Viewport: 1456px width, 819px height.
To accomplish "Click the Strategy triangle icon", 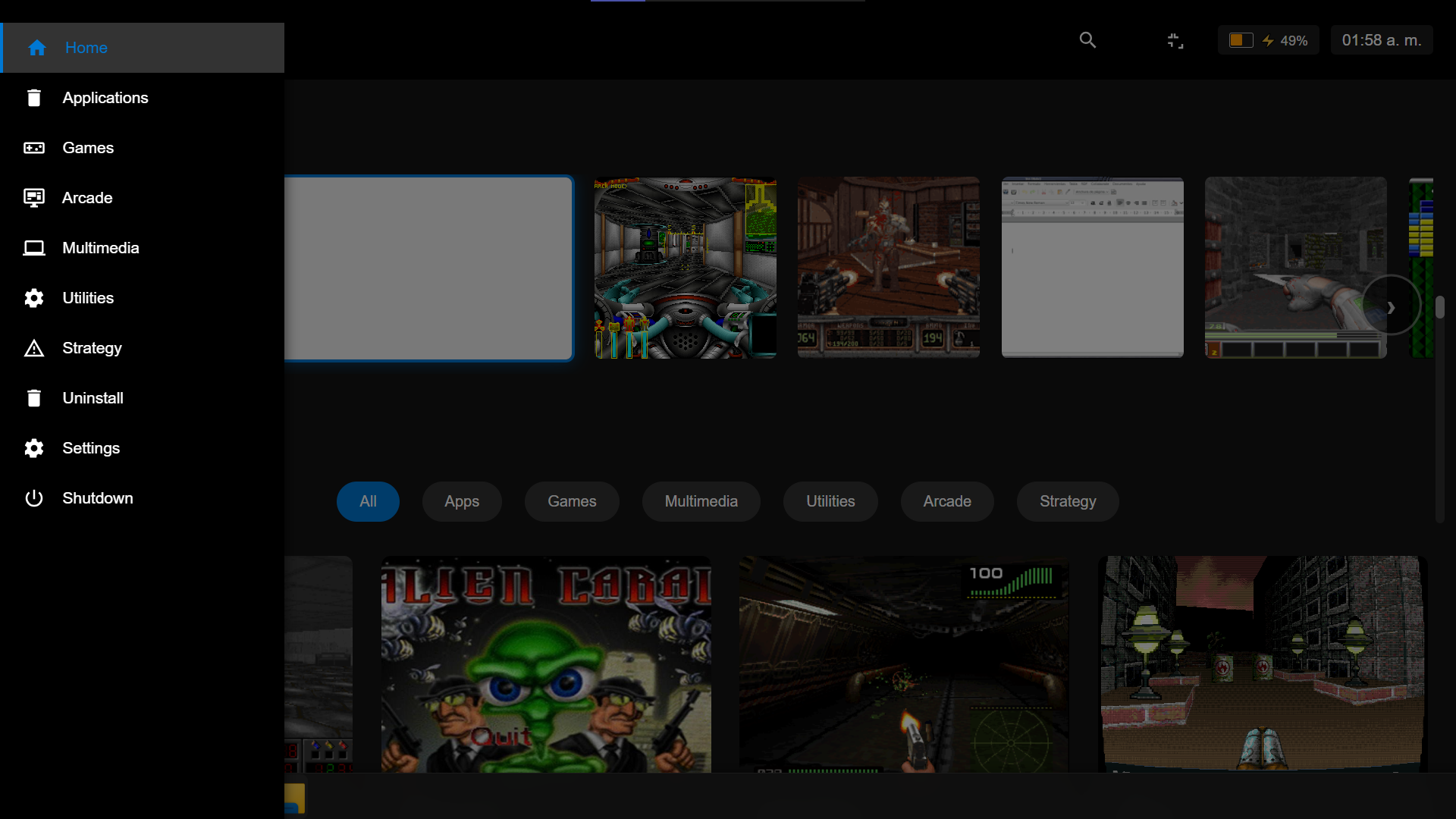I will [x=34, y=348].
